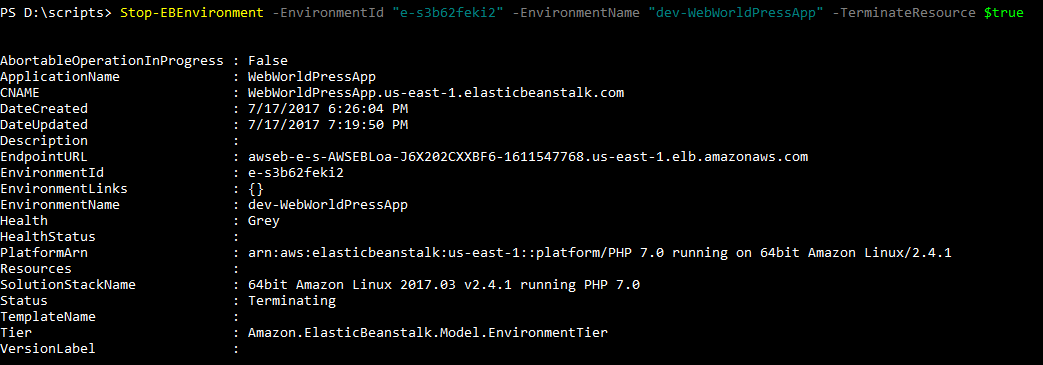Click the EnvironmentLinks {} value
The width and height of the screenshot is (1043, 365).
point(256,189)
